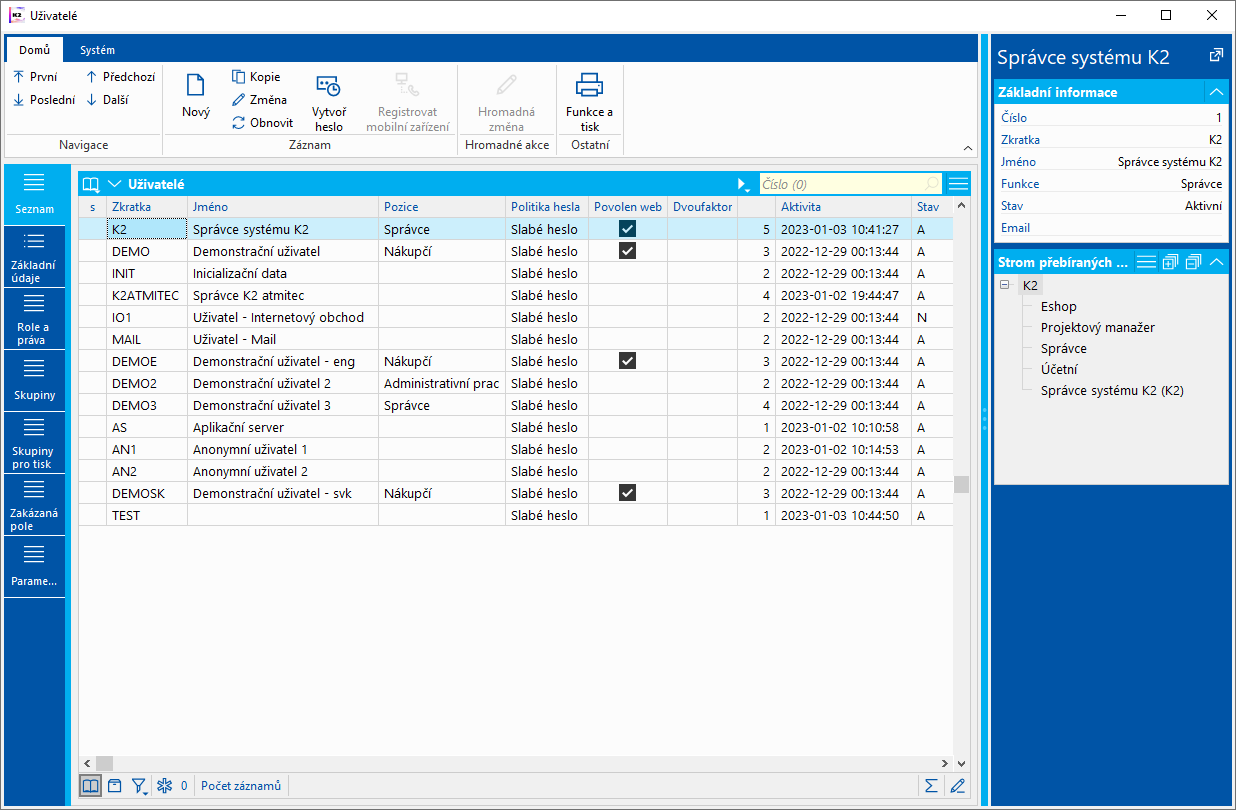Click the Číslo search field
1236x810 pixels.
point(850,184)
